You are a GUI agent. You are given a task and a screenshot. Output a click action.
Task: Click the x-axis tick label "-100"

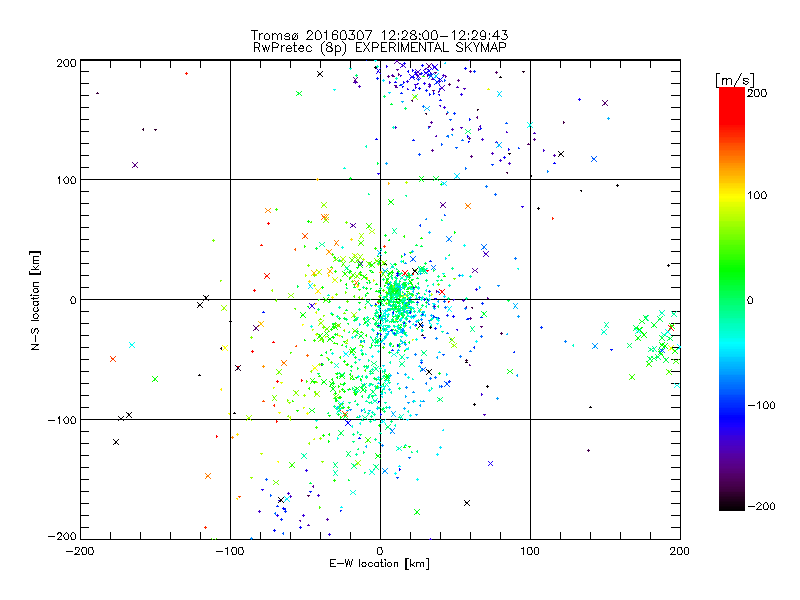pos(230,551)
